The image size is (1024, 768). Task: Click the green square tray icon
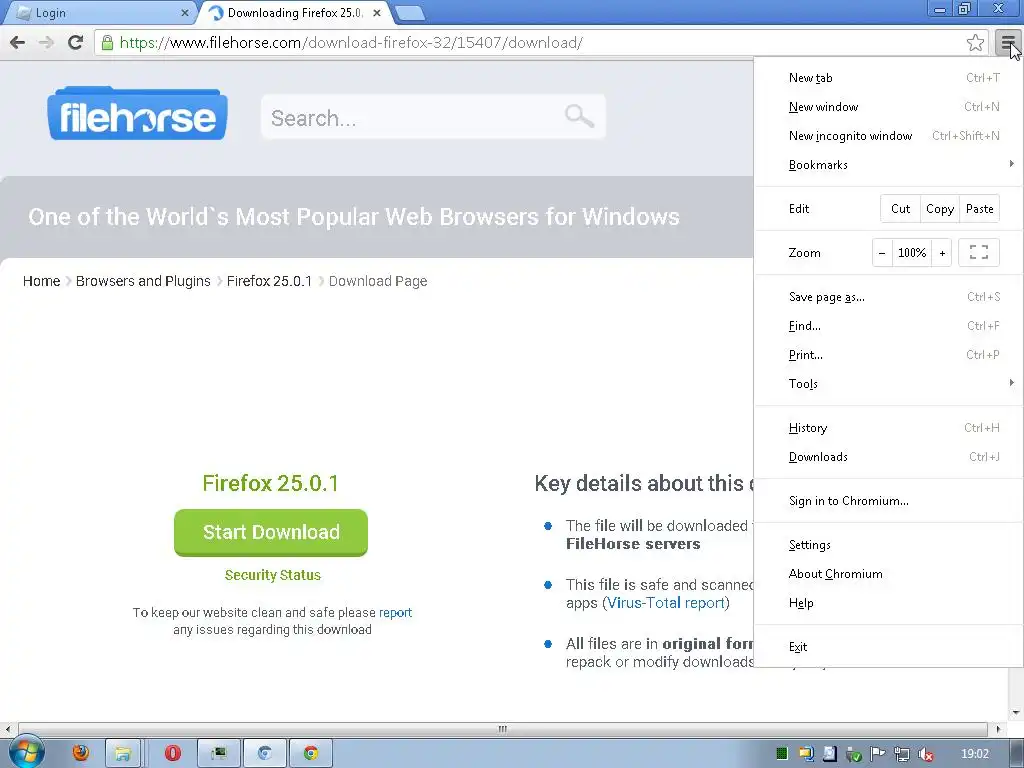point(782,754)
